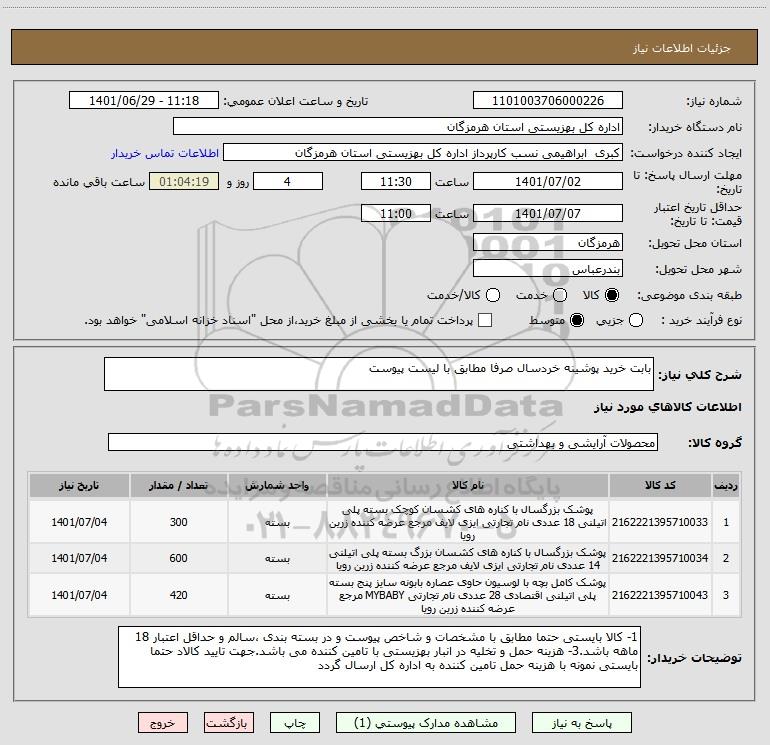770x745 pixels.
Task: Click the چاپ print button
Action: (x=295, y=723)
